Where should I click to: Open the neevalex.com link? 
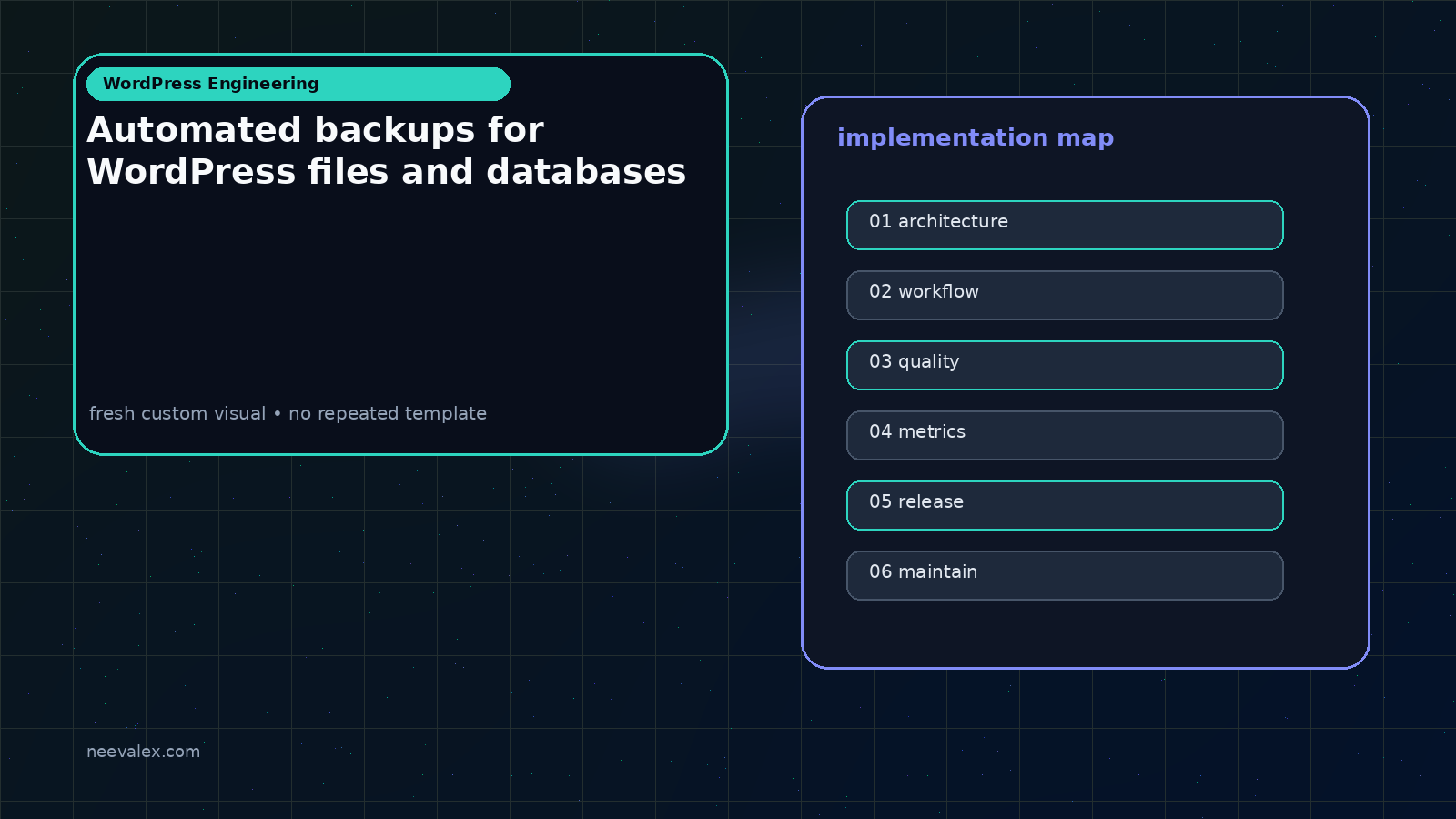tap(143, 752)
